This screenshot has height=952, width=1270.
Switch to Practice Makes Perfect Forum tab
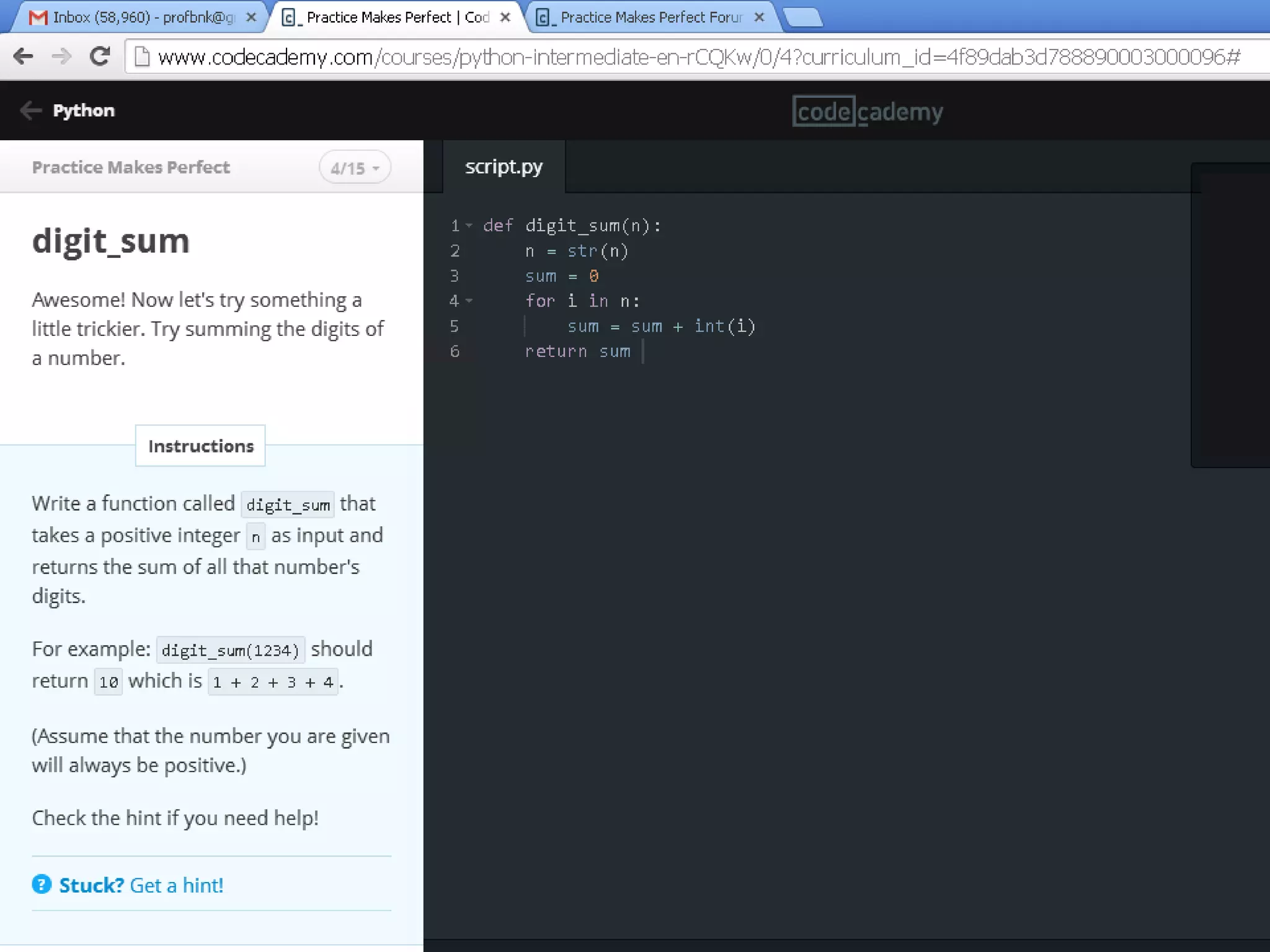[651, 17]
